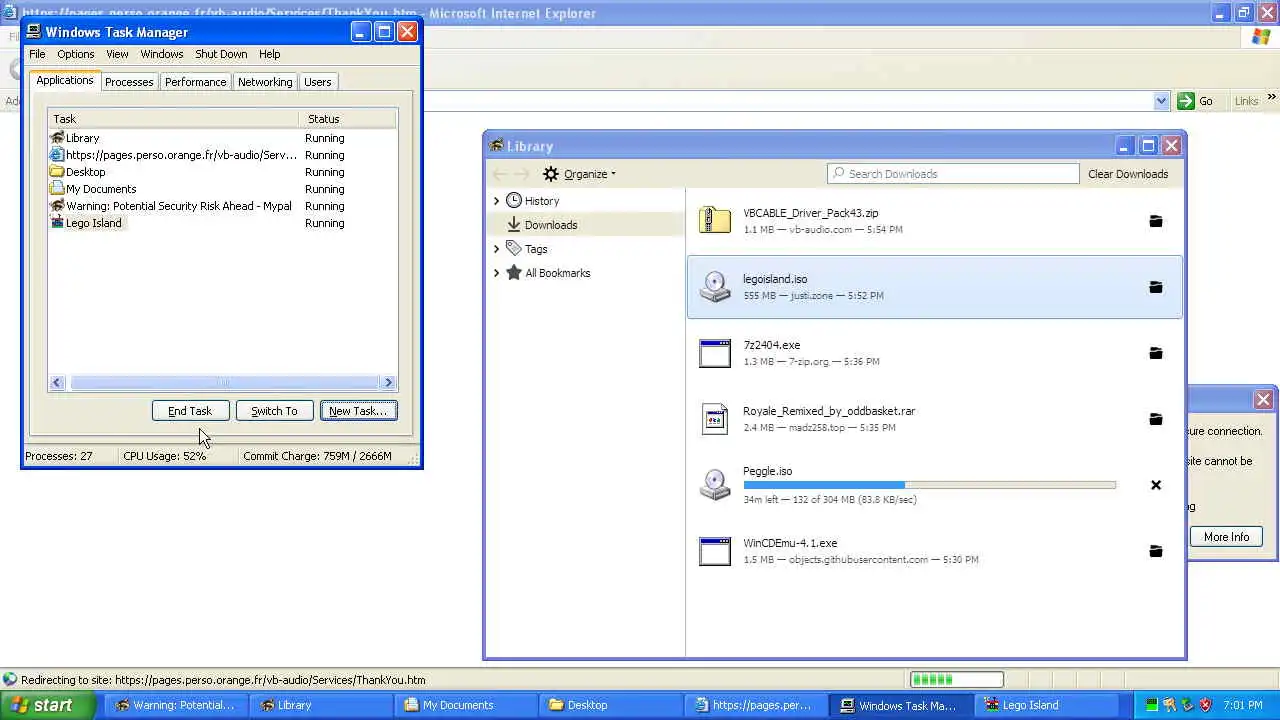Open containing folder for legoisland.iso
The image size is (1280, 720).
coord(1155,287)
